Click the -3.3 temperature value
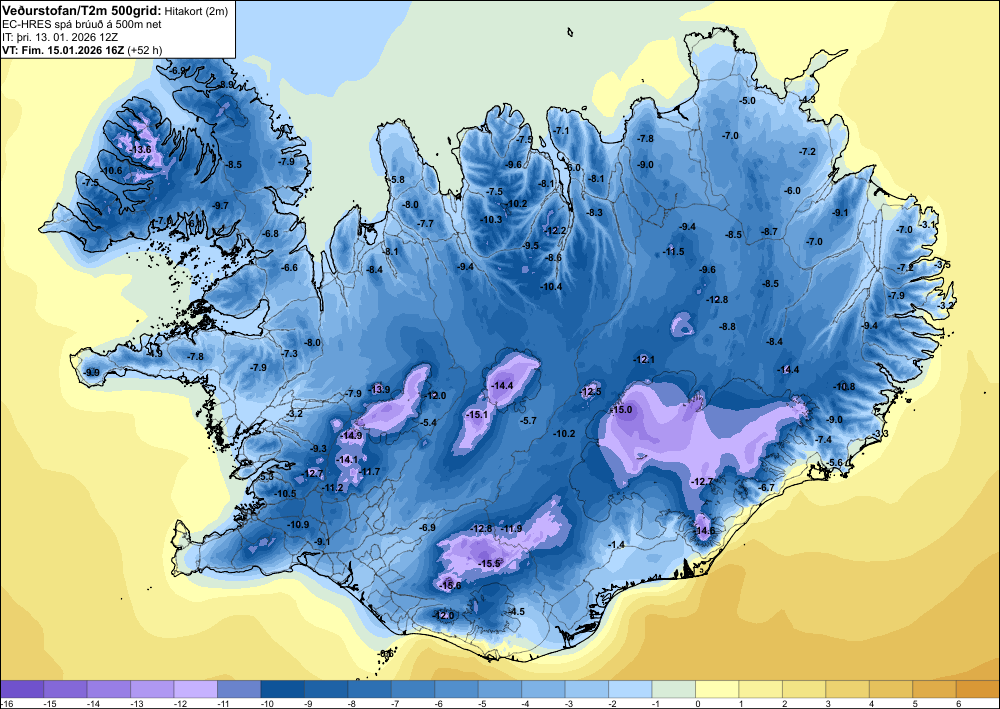 [881, 434]
